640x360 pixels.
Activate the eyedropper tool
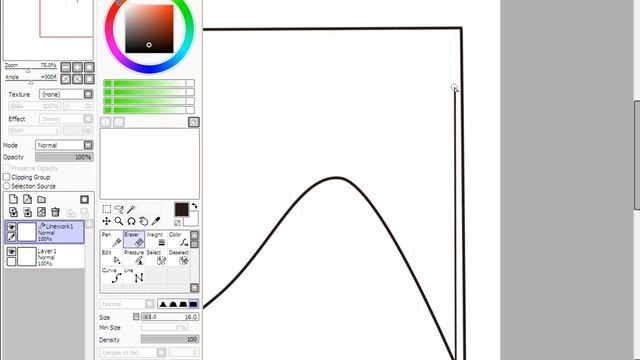click(x=156, y=221)
